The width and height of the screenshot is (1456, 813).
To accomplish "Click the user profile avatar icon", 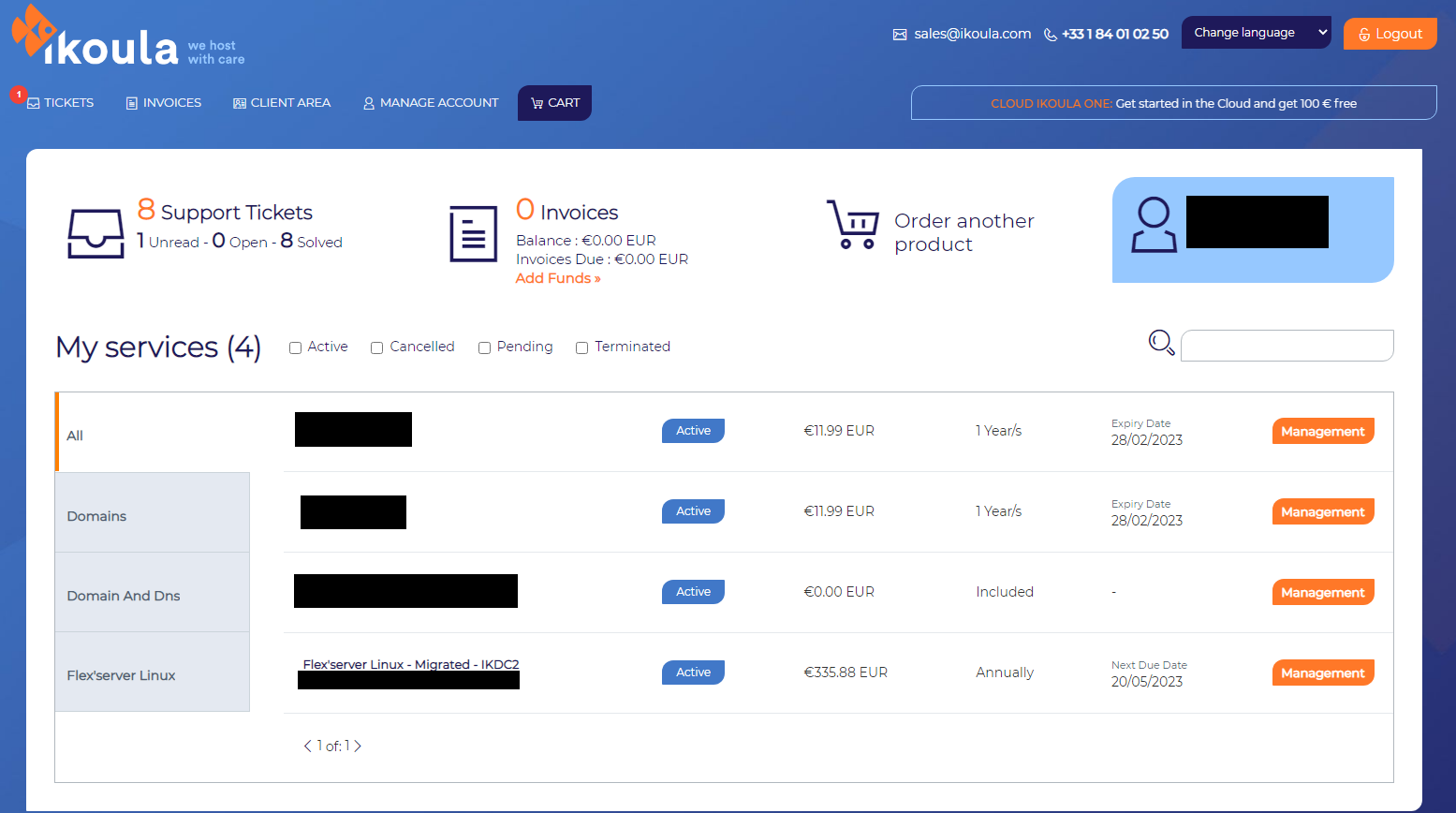I will tap(1154, 225).
